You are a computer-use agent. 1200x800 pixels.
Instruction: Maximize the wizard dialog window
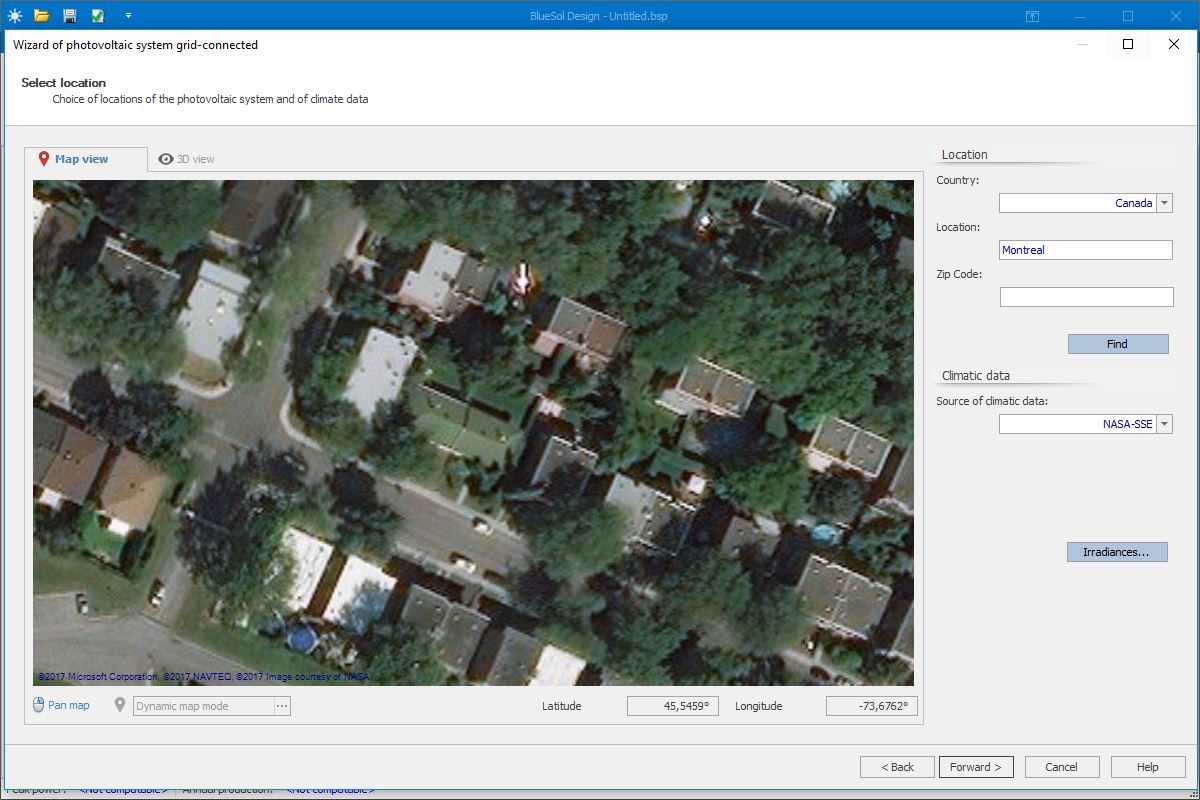pos(1128,44)
